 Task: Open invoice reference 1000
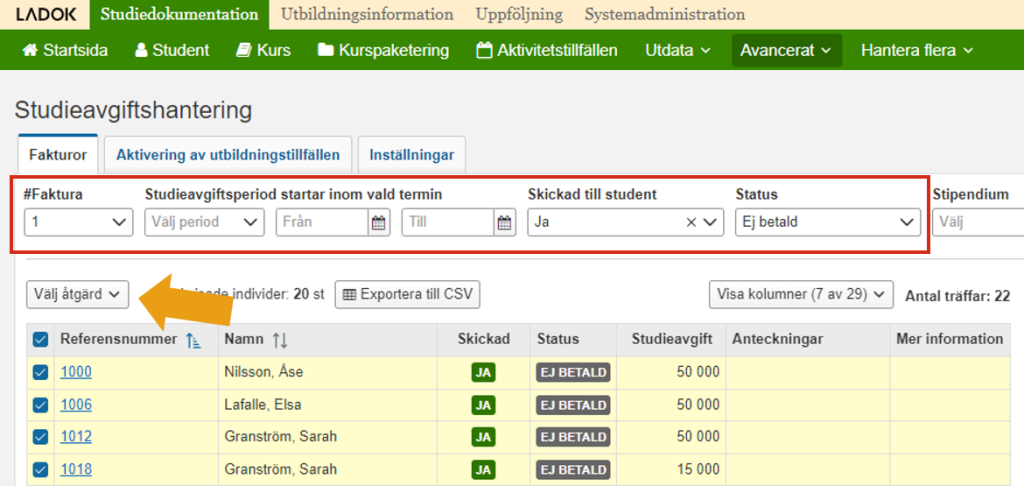[76, 372]
